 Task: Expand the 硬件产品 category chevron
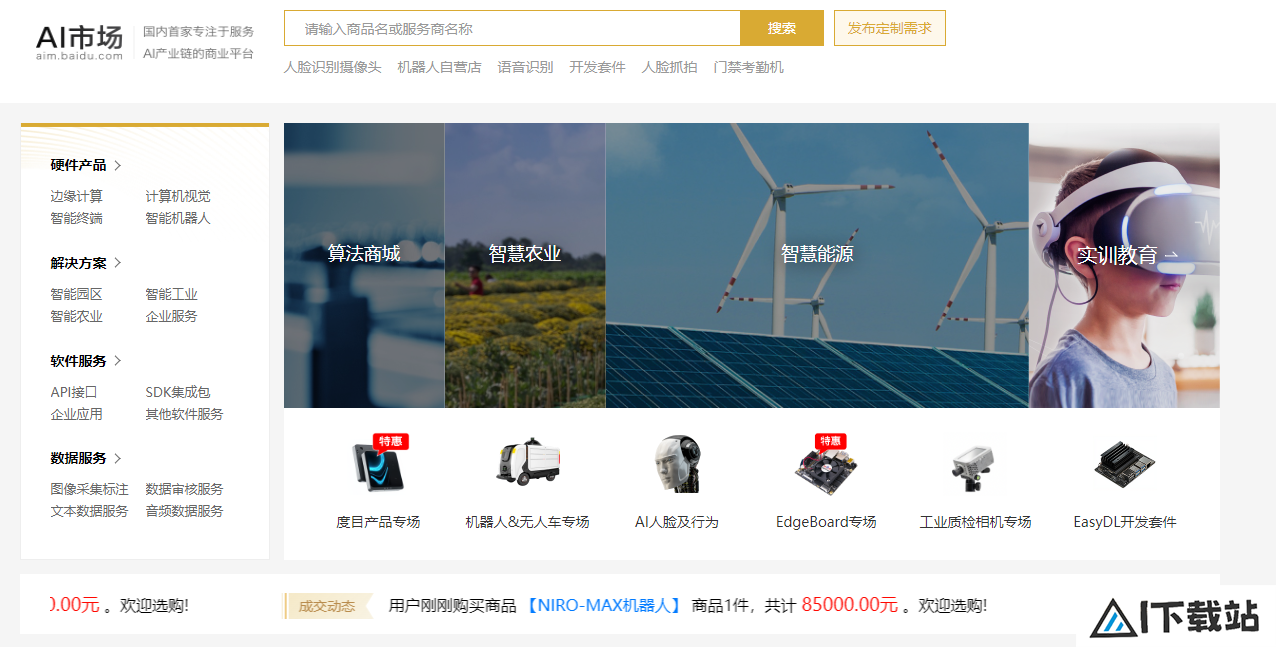tap(118, 165)
